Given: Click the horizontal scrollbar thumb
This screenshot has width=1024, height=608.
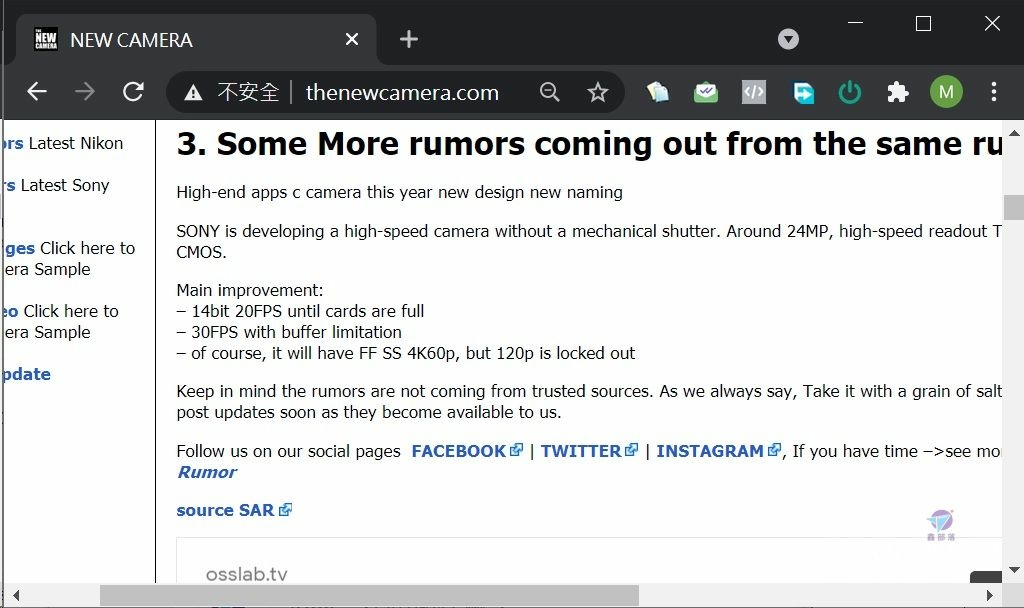Looking at the screenshot, I should pos(369,596).
